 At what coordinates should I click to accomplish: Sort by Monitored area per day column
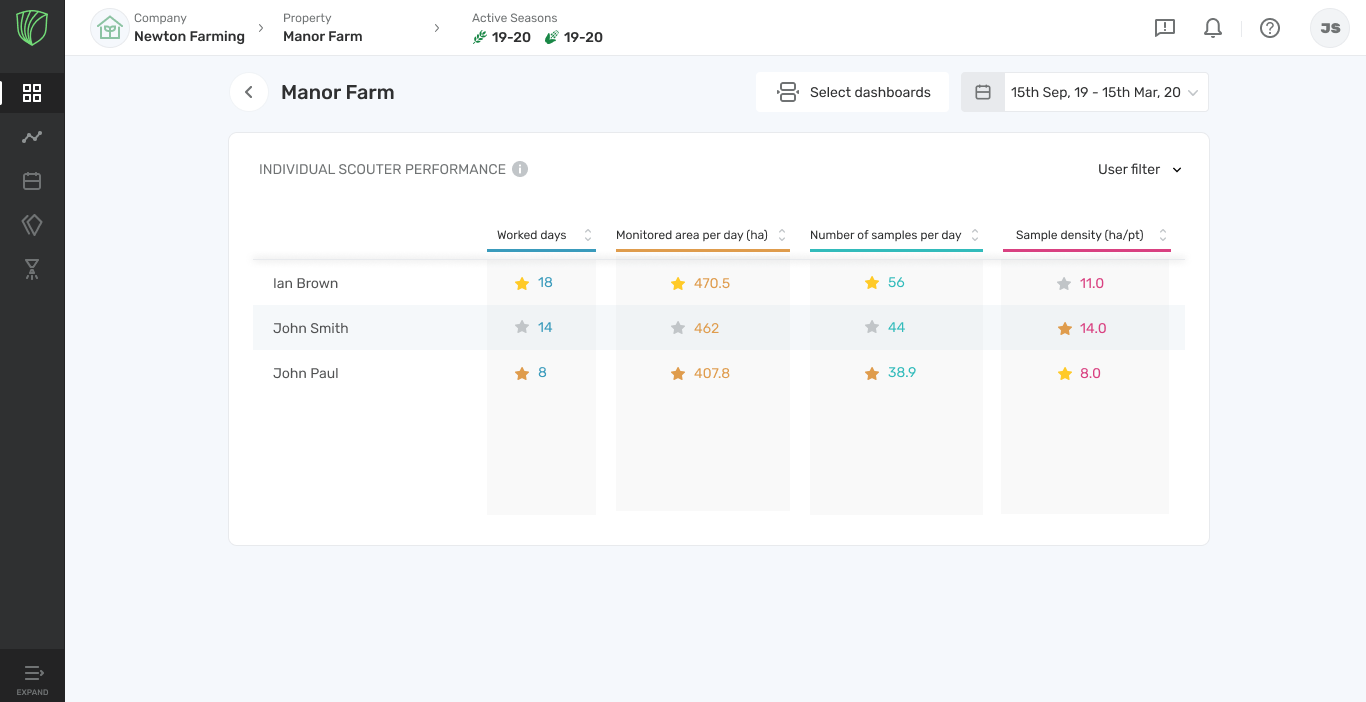click(x=782, y=235)
